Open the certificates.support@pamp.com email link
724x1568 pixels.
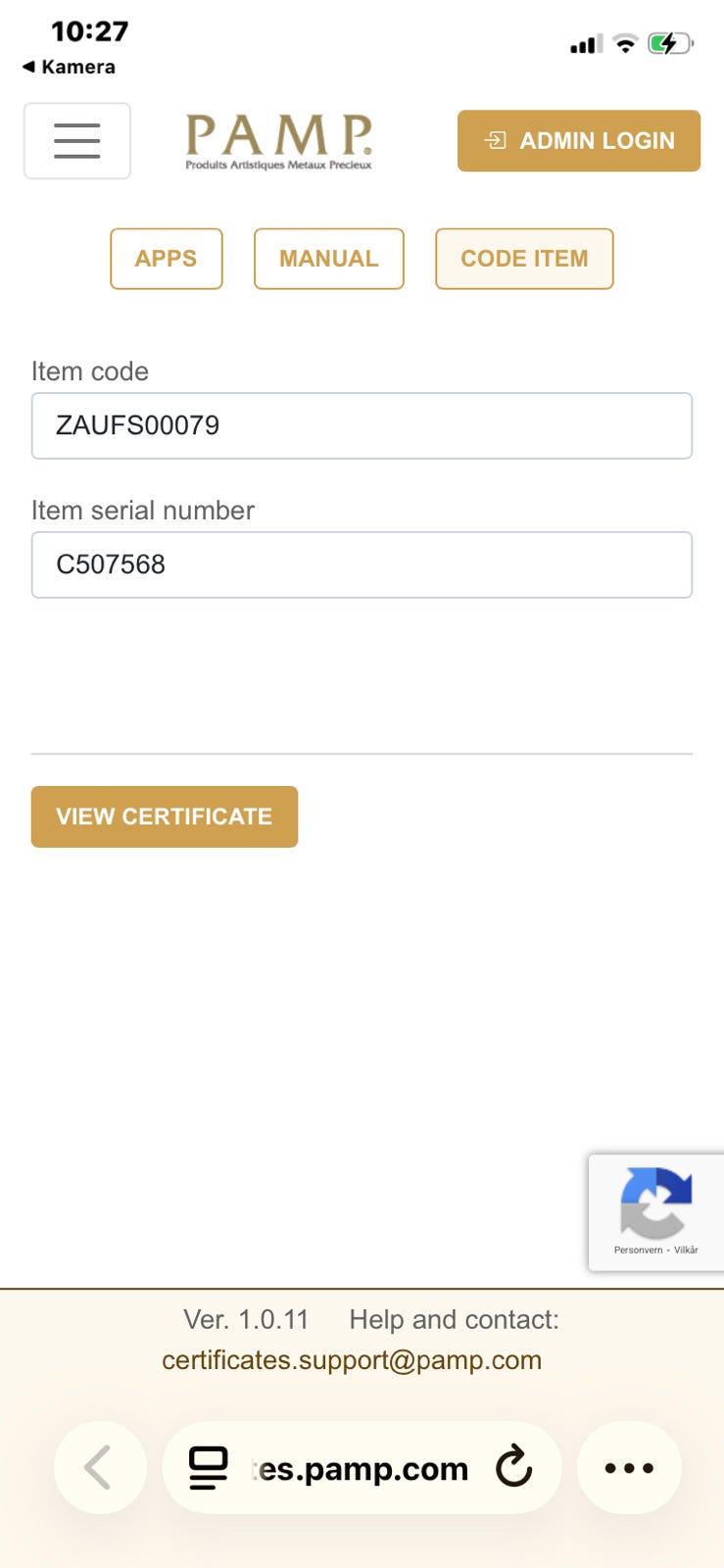click(351, 1360)
